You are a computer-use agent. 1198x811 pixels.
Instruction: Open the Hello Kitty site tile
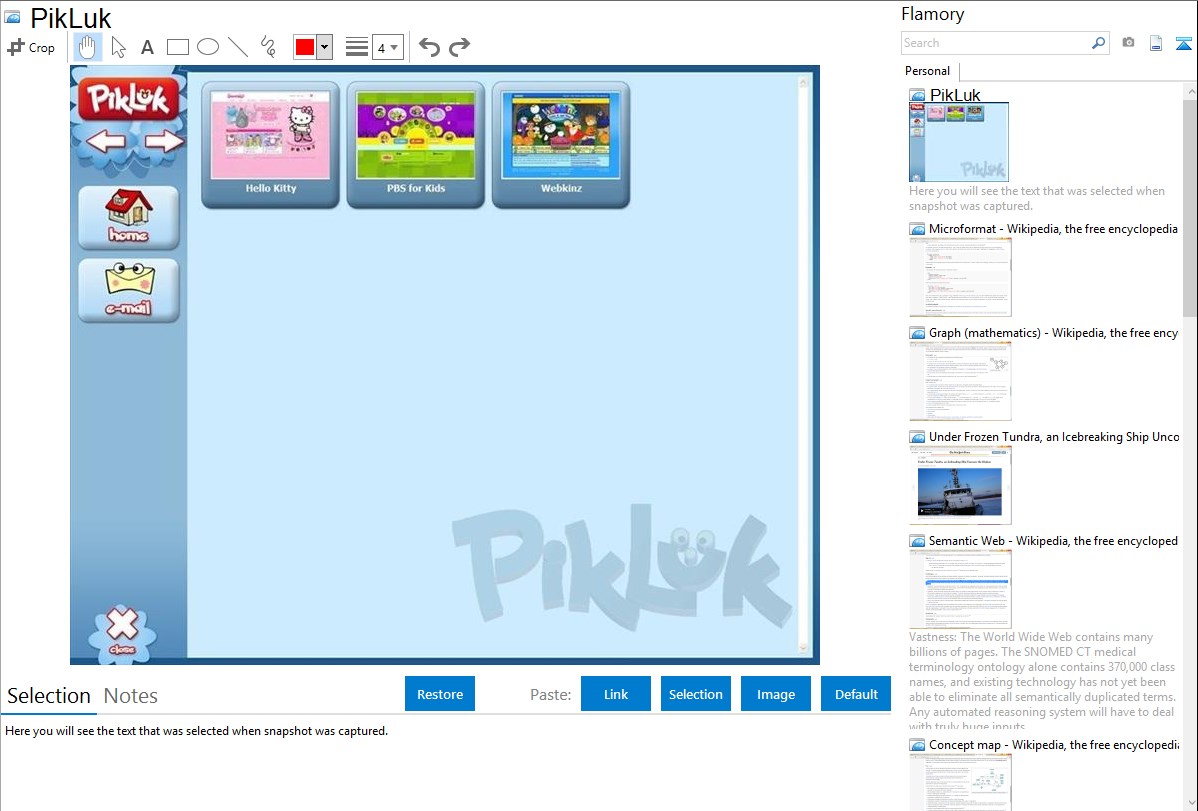coord(270,144)
